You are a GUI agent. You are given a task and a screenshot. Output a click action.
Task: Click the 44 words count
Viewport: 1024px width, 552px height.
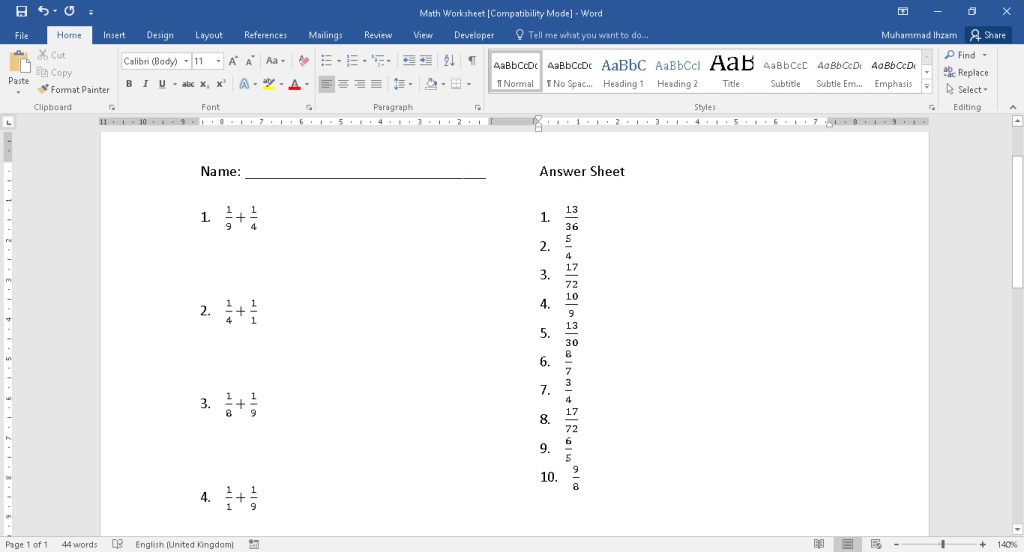pyautogui.click(x=79, y=544)
